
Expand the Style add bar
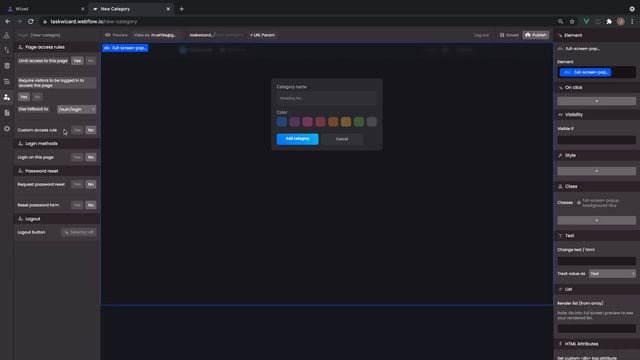(596, 171)
